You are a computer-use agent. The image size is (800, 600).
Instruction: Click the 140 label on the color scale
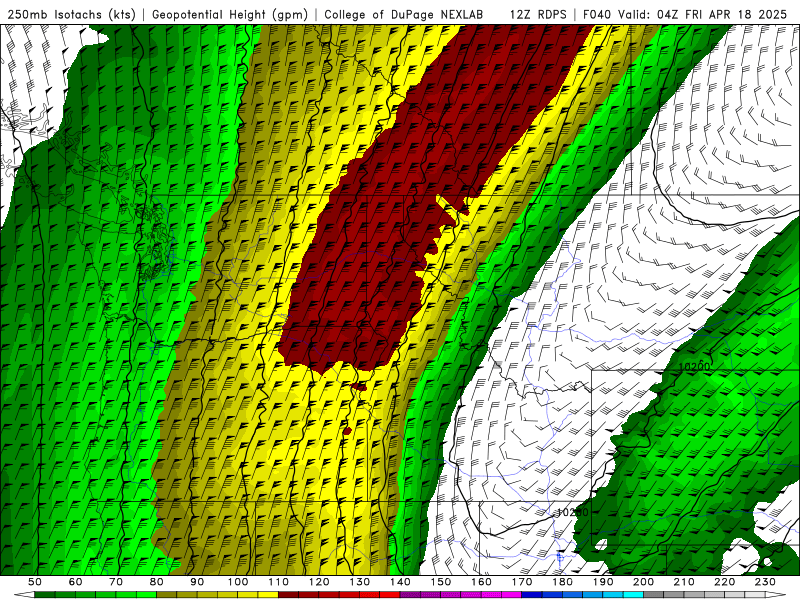point(400,582)
